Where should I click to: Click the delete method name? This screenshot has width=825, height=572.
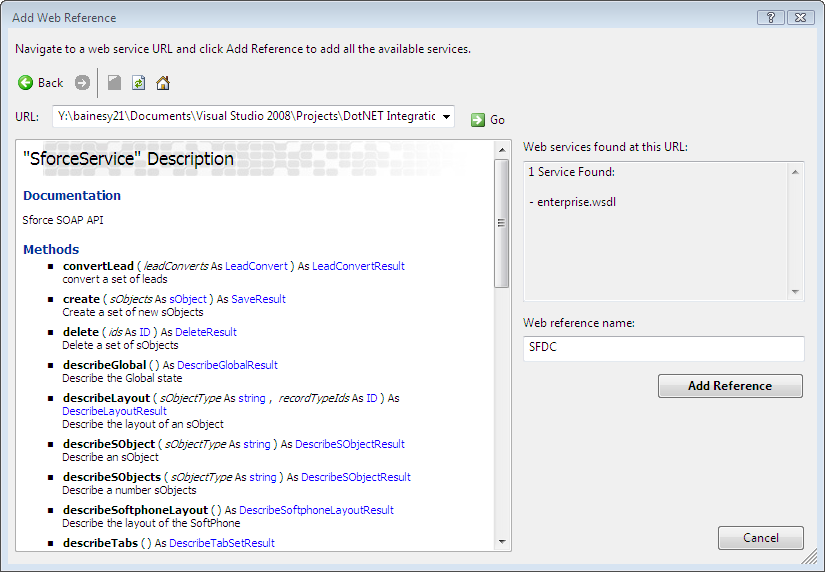click(81, 332)
